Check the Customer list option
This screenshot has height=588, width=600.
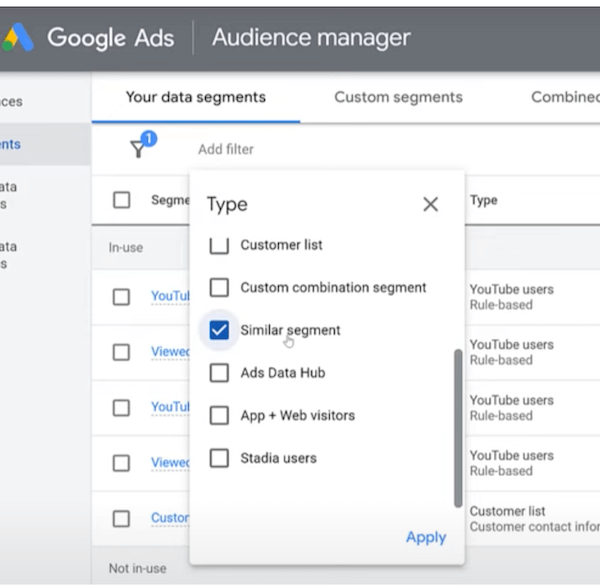(x=219, y=245)
